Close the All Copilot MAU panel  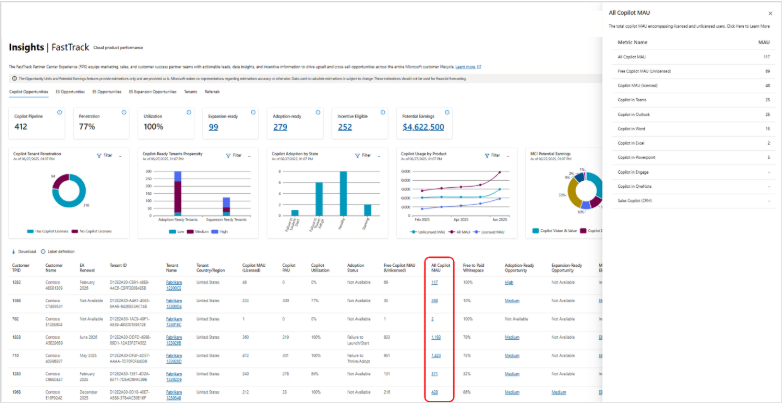(x=771, y=14)
